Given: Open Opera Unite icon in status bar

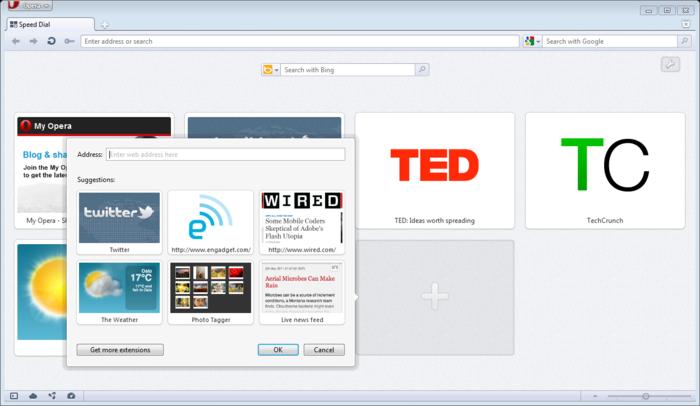Looking at the screenshot, I should click(52, 396).
